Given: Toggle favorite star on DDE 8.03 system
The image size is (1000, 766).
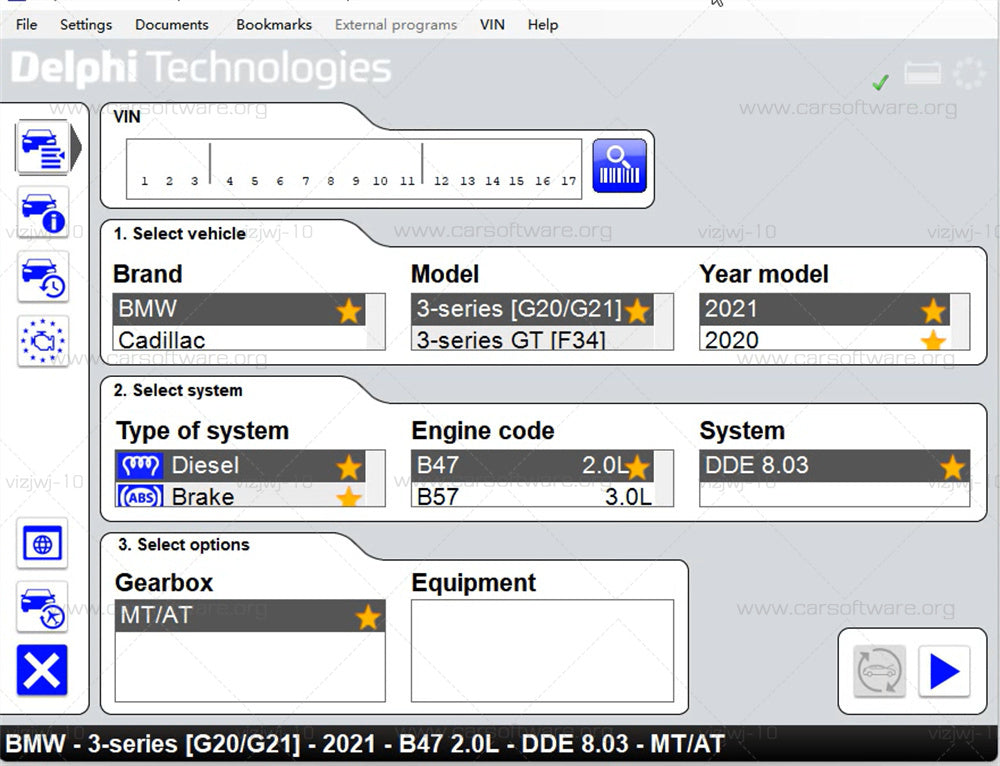Looking at the screenshot, I should 952,468.
